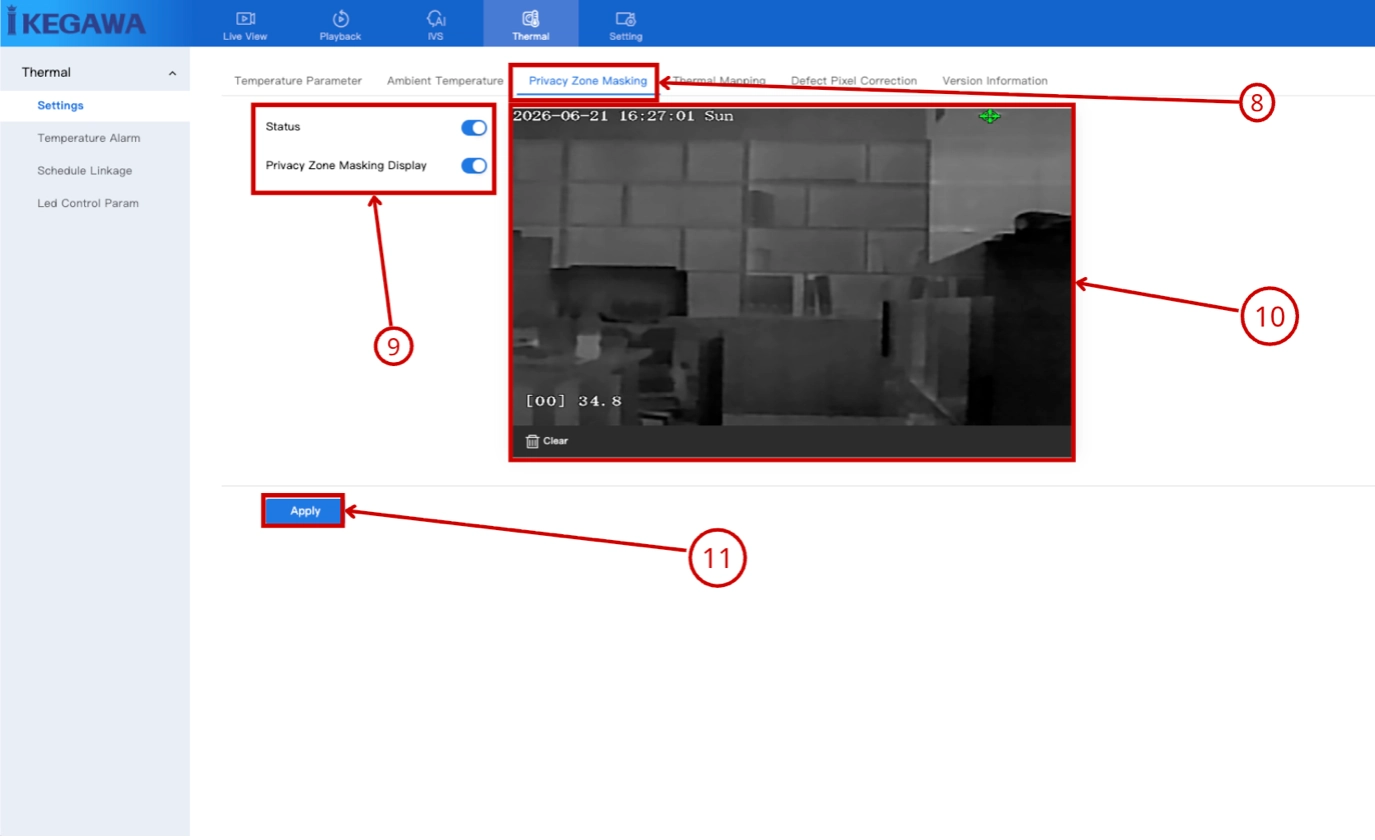This screenshot has height=840, width=1375.
Task: Open Led Control Param in sidebar
Action: pos(88,203)
